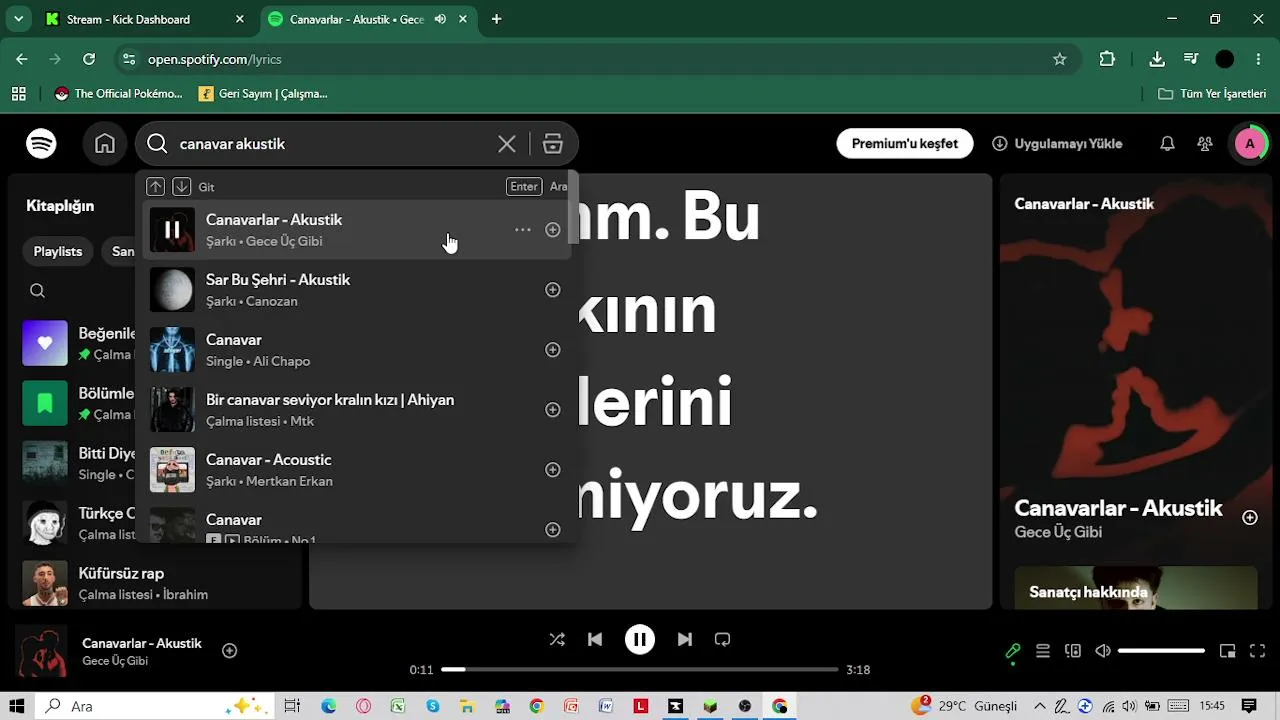Screen dimensions: 1280x720
Task: Clear the search field with the X
Action: [x=507, y=144]
